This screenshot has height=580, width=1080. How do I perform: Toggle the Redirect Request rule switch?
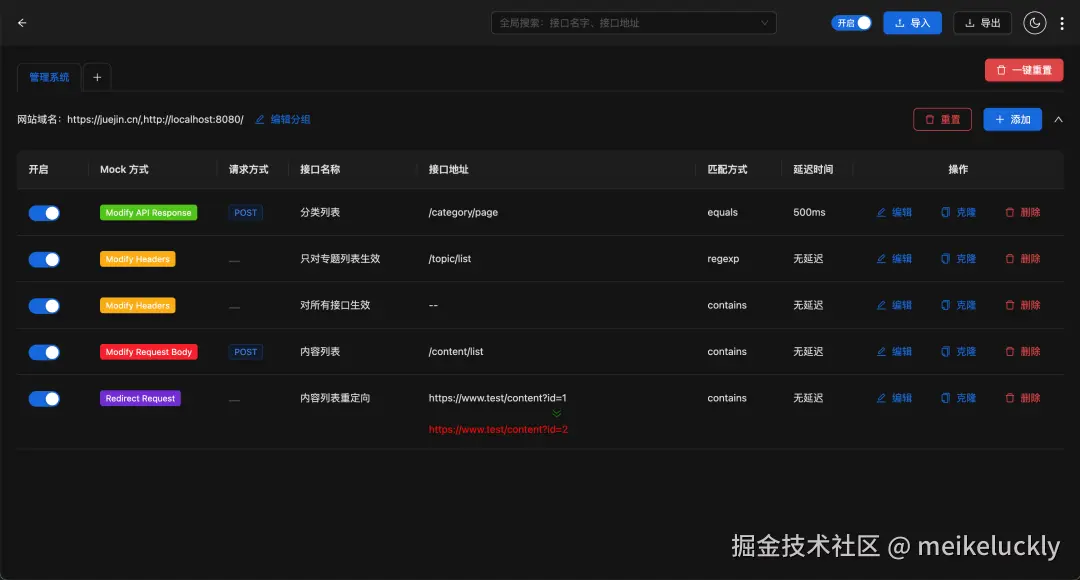pos(44,398)
